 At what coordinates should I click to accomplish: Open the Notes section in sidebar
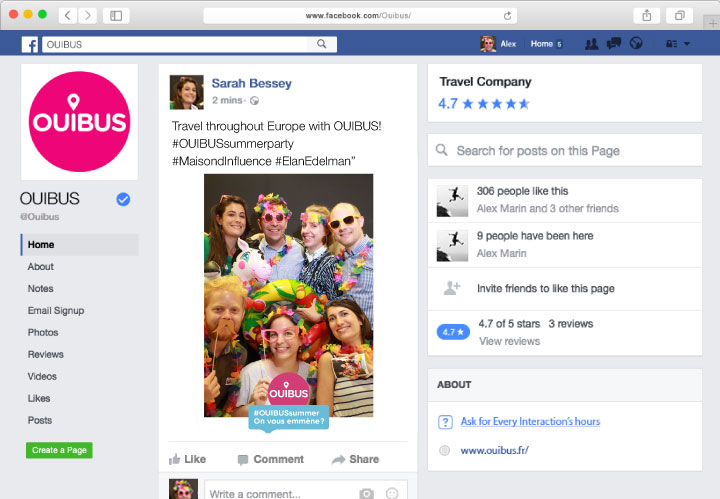[x=40, y=289]
